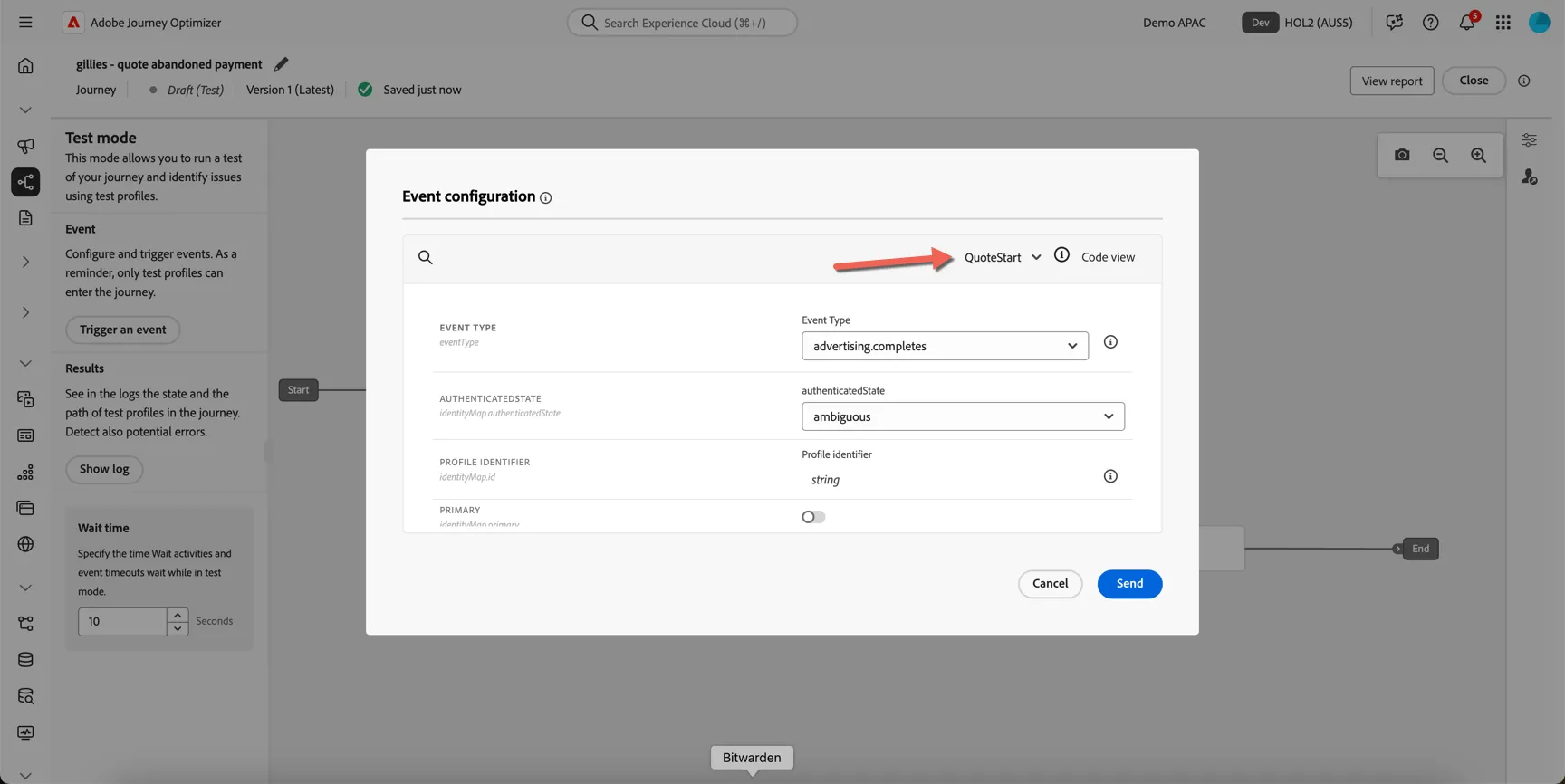
Task: Click the Cancel button in the dialog
Action: (x=1050, y=584)
